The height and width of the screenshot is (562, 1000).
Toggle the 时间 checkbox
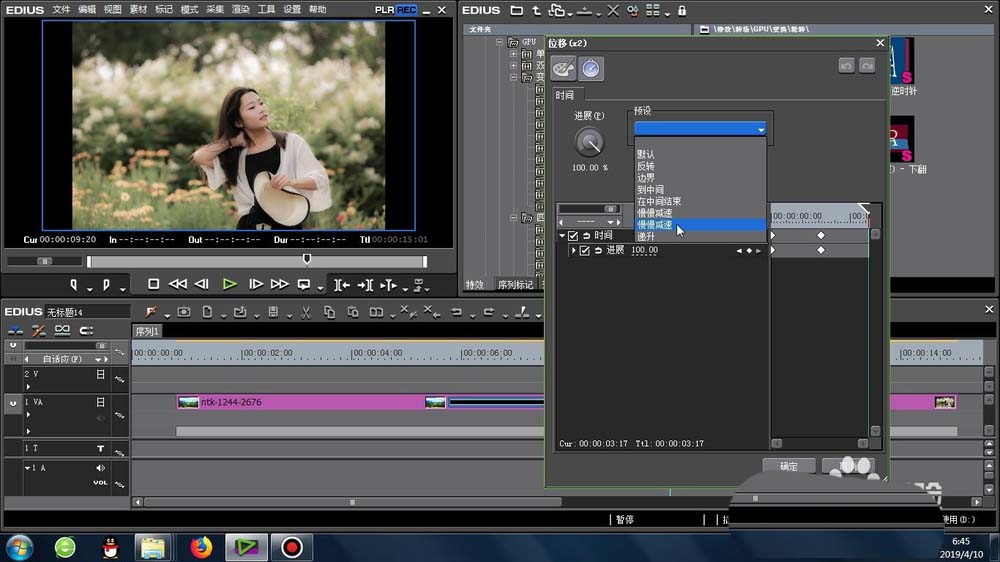[x=573, y=236]
